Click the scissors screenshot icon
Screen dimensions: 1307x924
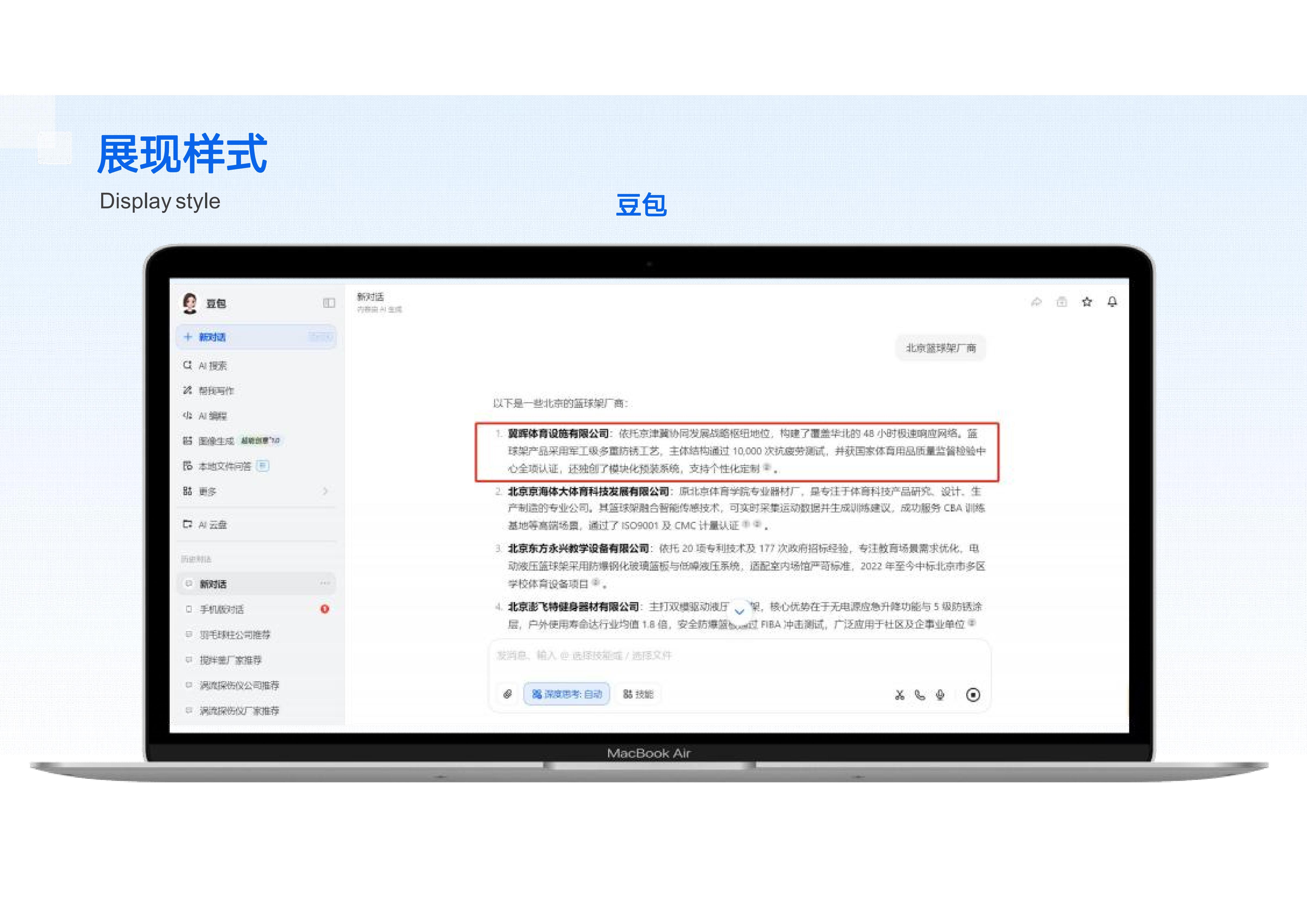[899, 694]
